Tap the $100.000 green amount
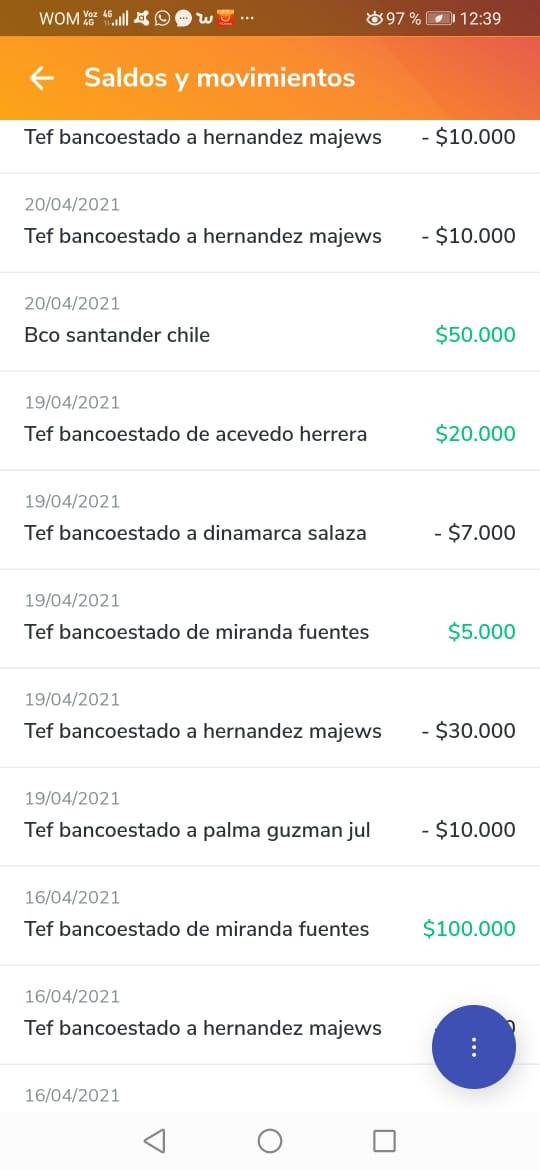The image size is (540, 1170). pyautogui.click(x=469, y=929)
